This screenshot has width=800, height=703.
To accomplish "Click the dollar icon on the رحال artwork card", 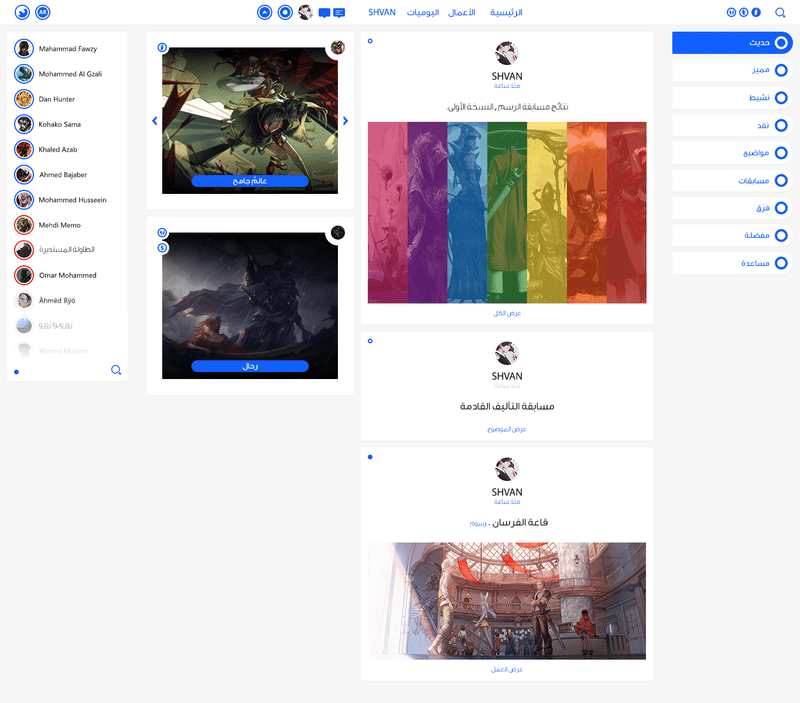I will coord(162,248).
